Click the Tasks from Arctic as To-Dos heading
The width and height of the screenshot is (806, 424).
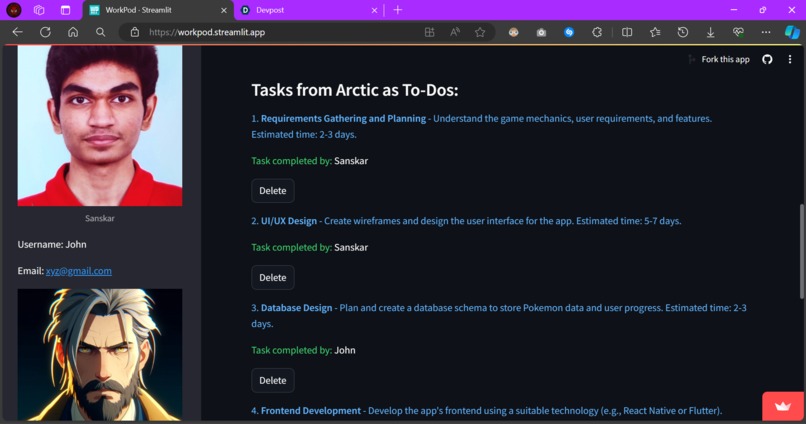coord(355,90)
